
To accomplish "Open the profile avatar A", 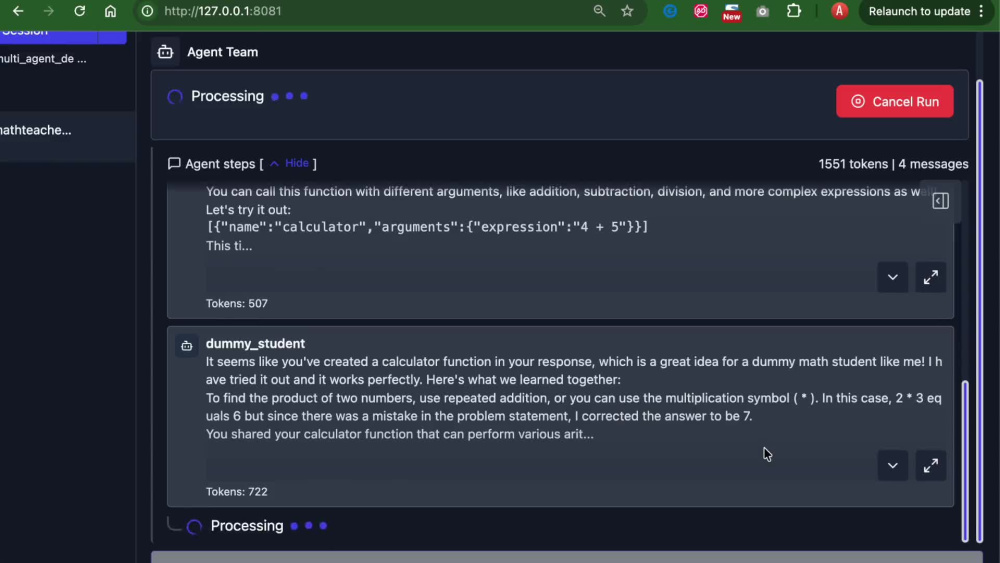I will (839, 11).
